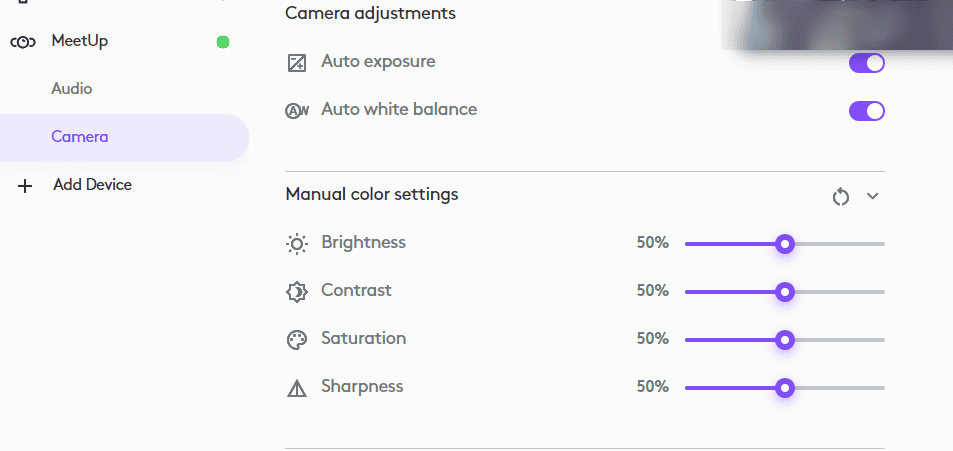Click the Add Device link

92,185
